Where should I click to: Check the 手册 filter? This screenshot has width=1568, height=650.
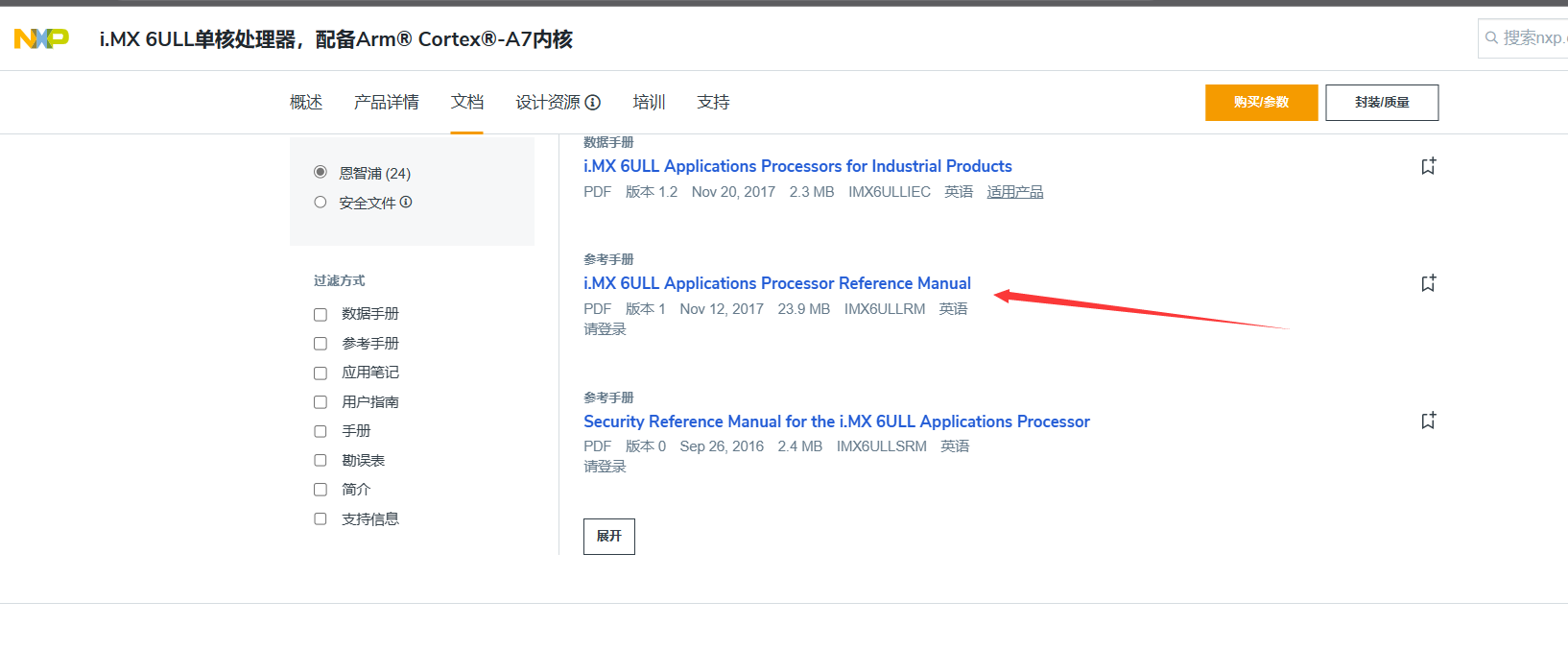click(x=321, y=431)
